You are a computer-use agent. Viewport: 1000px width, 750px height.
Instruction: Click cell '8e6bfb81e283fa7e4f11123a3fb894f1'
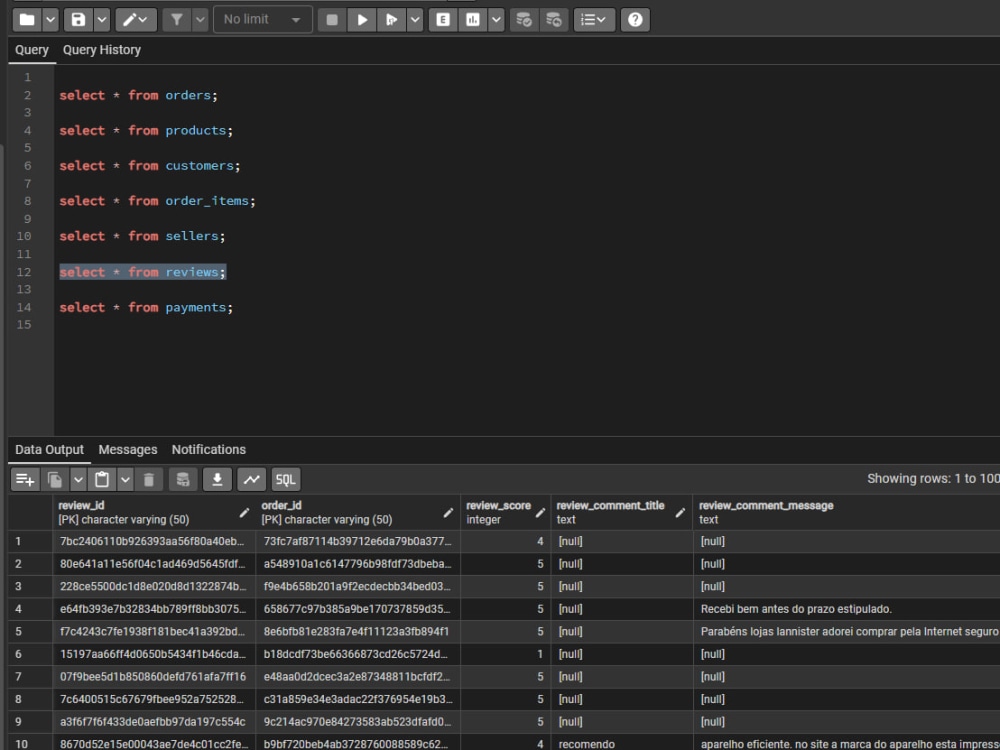(x=358, y=631)
